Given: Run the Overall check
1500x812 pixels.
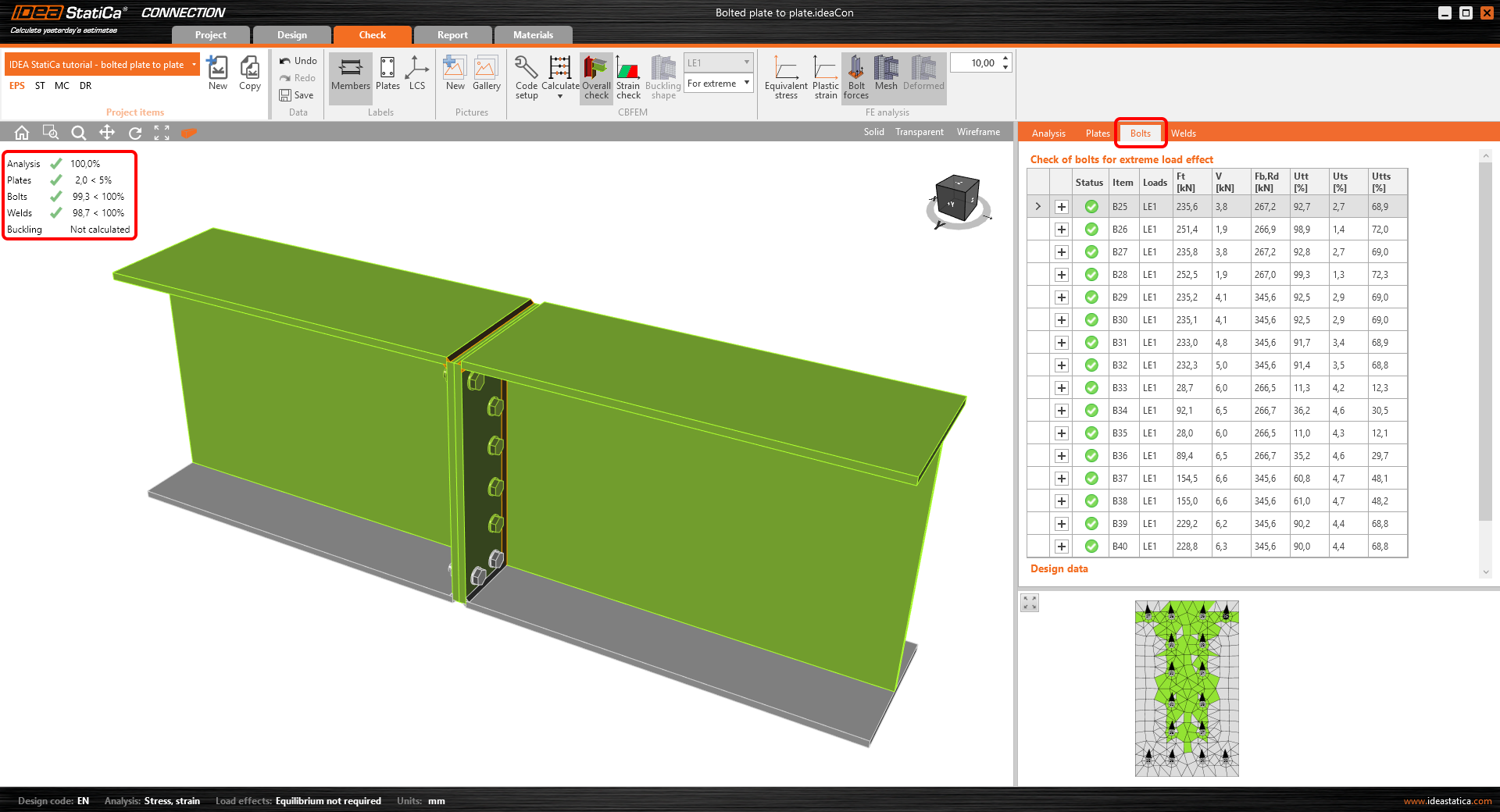Looking at the screenshot, I should (596, 77).
